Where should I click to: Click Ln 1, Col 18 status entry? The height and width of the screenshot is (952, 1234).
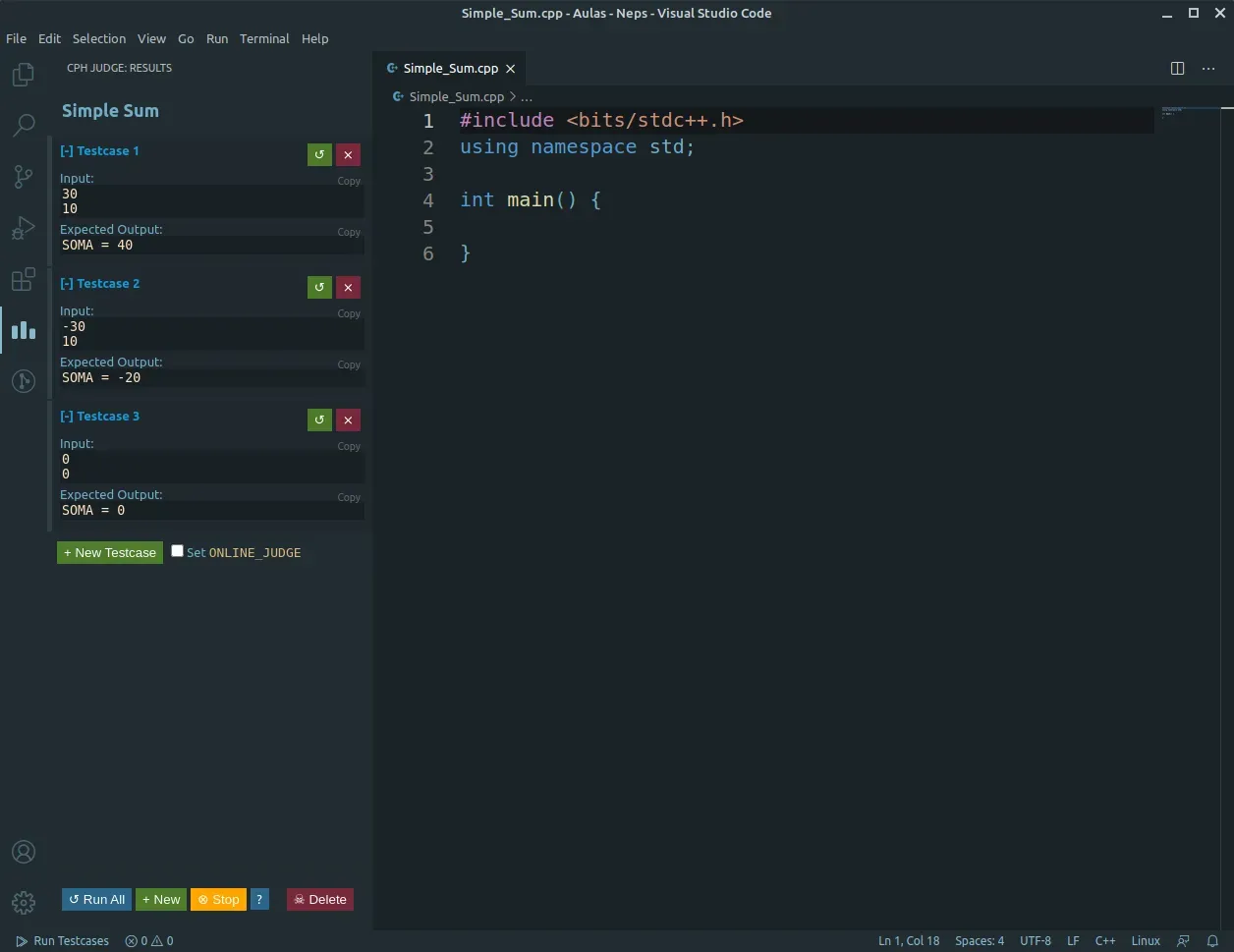(x=909, y=940)
